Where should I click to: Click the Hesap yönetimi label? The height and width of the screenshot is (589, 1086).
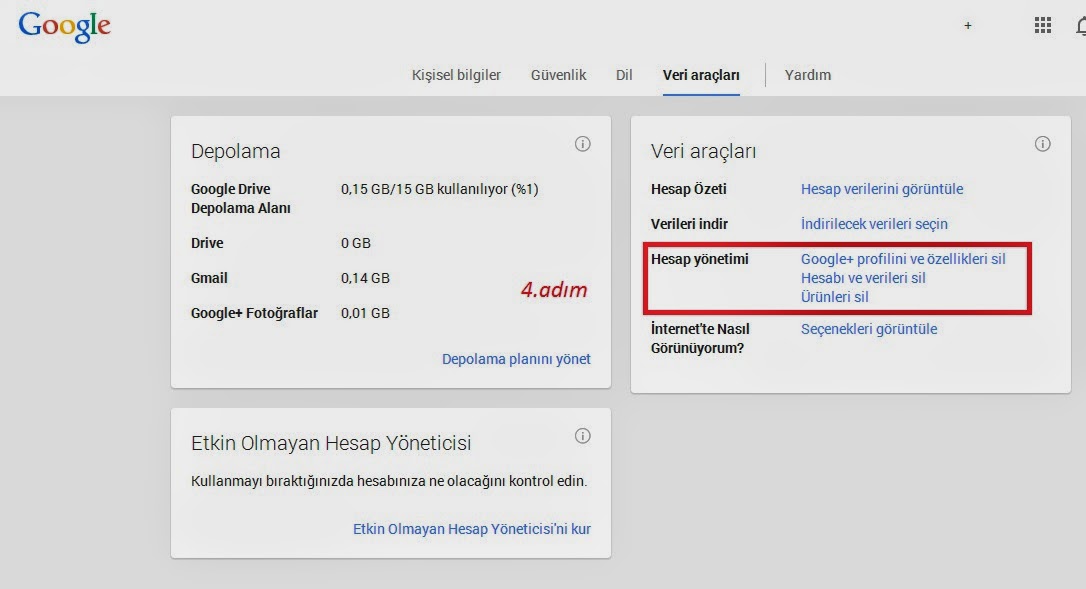(x=700, y=259)
